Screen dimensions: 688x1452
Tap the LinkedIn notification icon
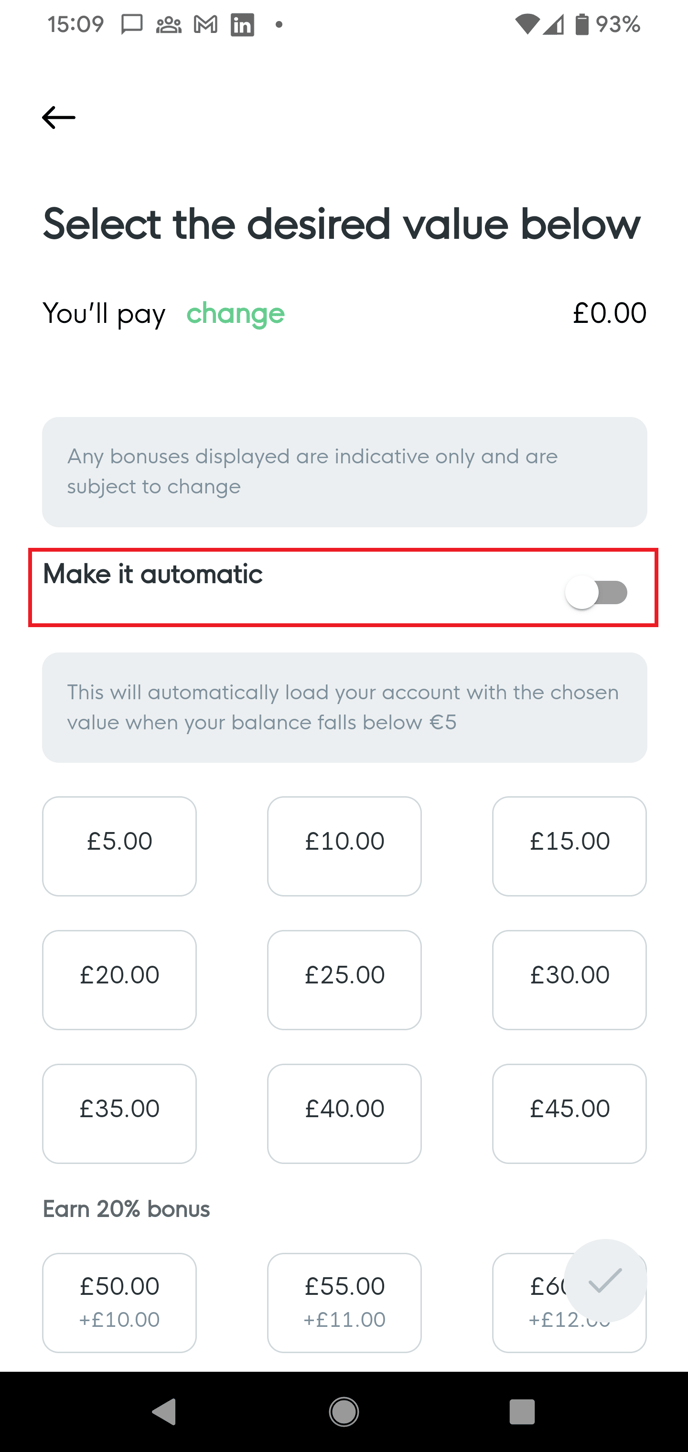click(x=242, y=25)
